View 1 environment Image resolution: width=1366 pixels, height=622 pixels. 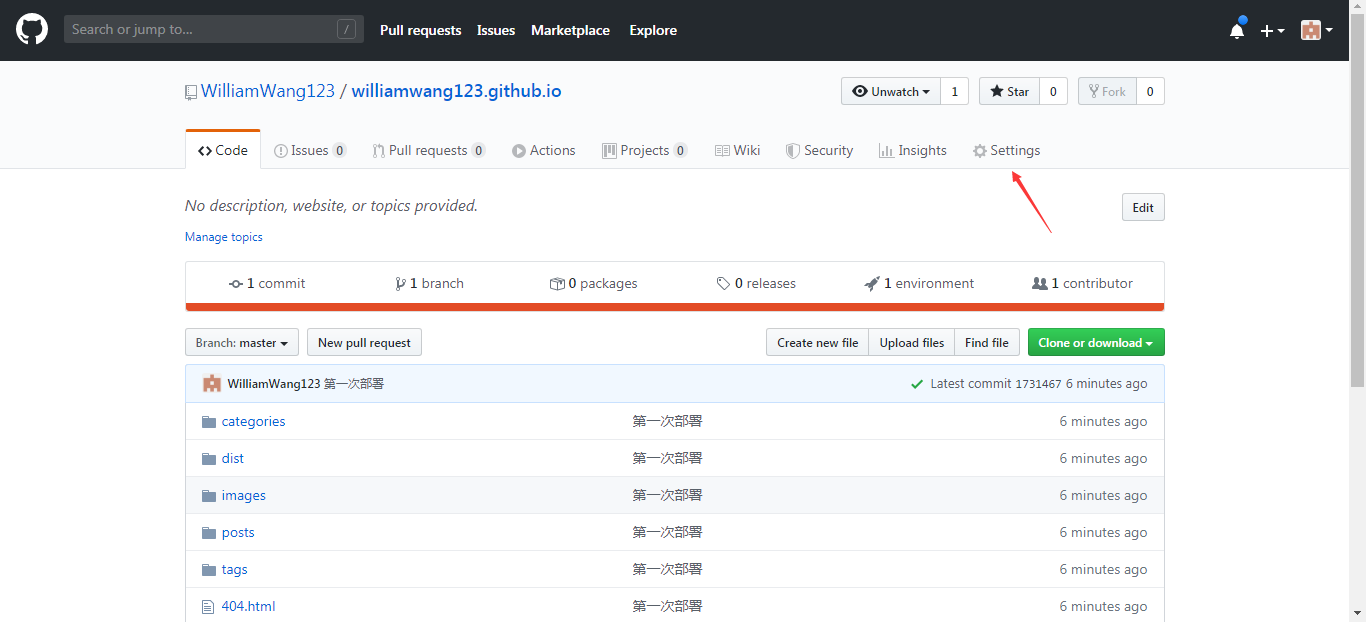919,284
